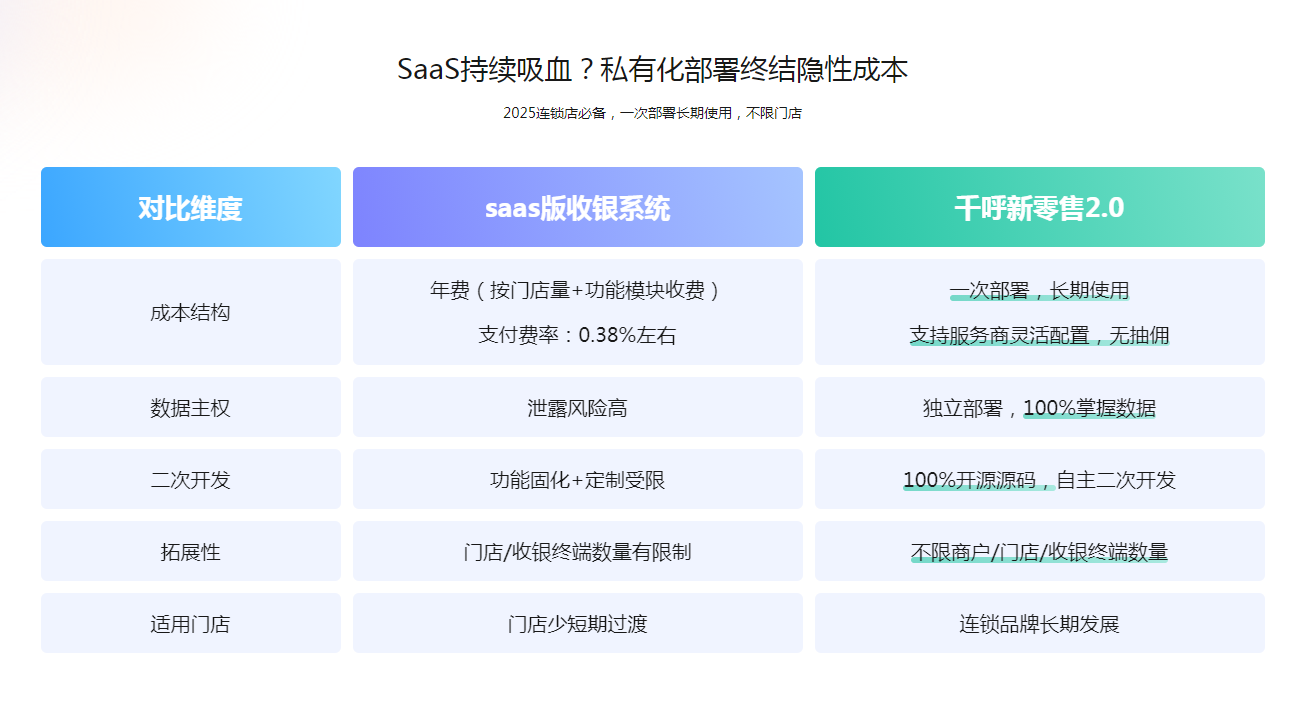Select the '千呼新零售2.0' column header
Screen dimensions: 1308x702
pos(1040,207)
